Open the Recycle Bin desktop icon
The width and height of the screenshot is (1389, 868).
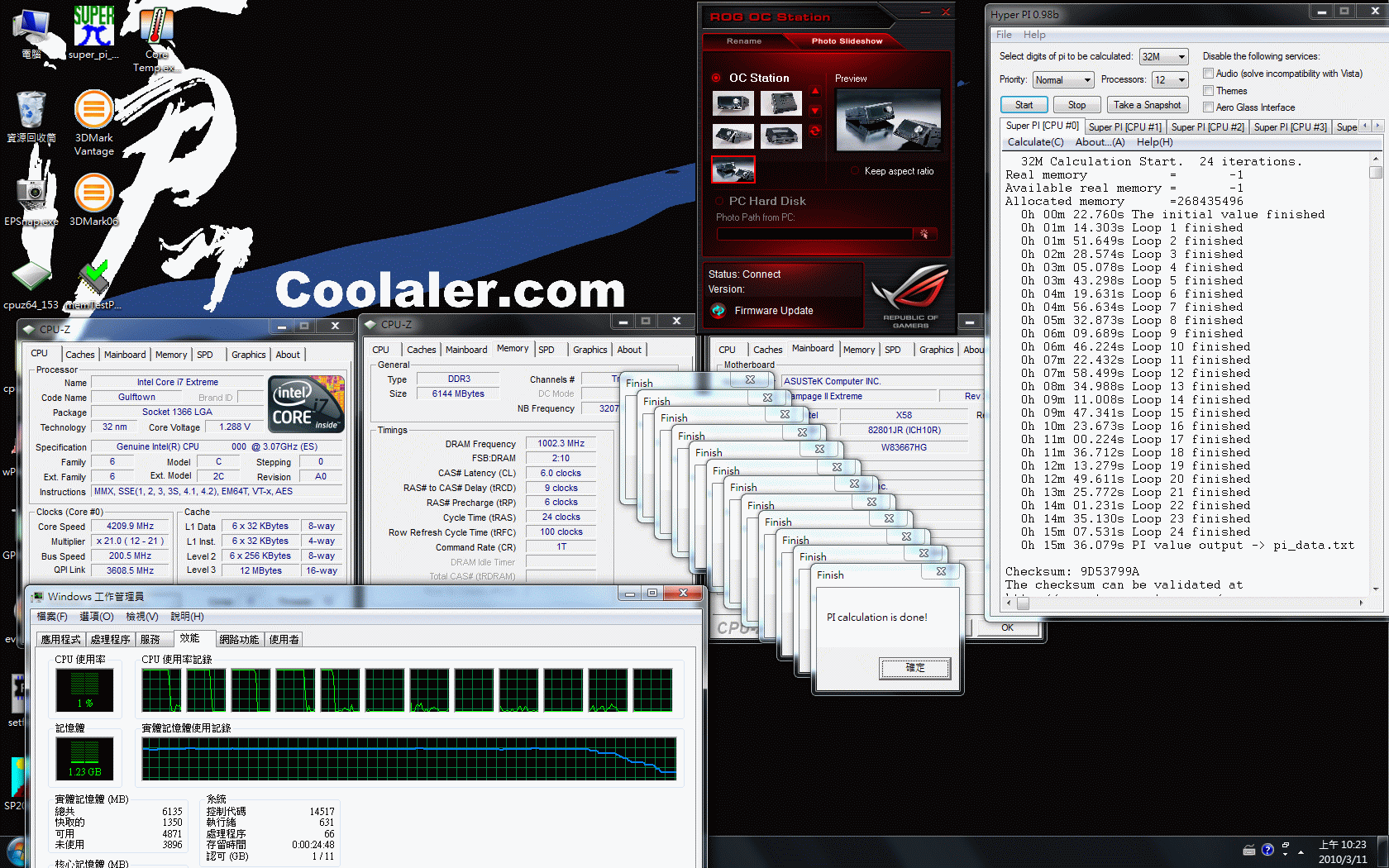tap(31, 116)
